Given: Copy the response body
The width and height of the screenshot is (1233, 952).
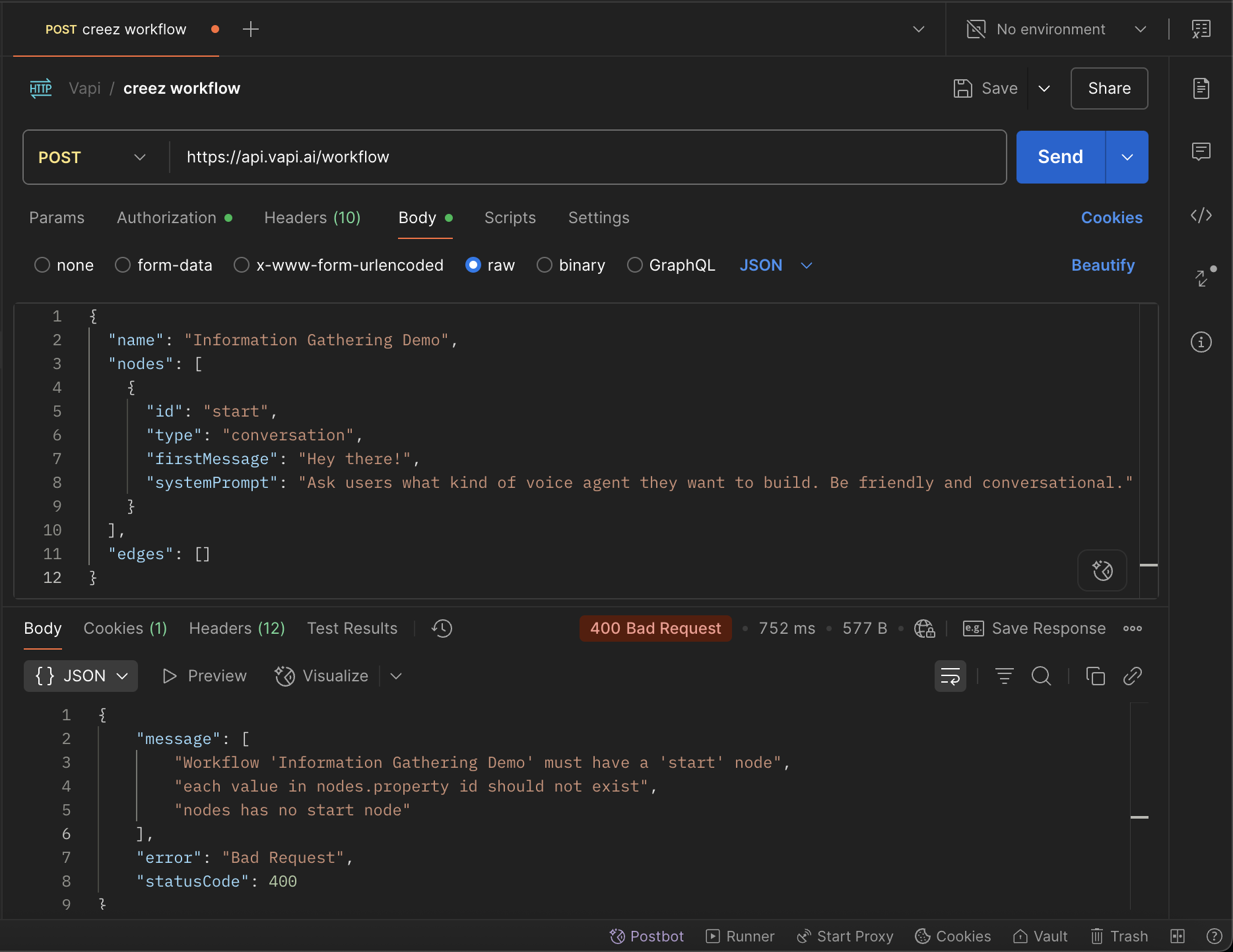Looking at the screenshot, I should pyautogui.click(x=1095, y=675).
